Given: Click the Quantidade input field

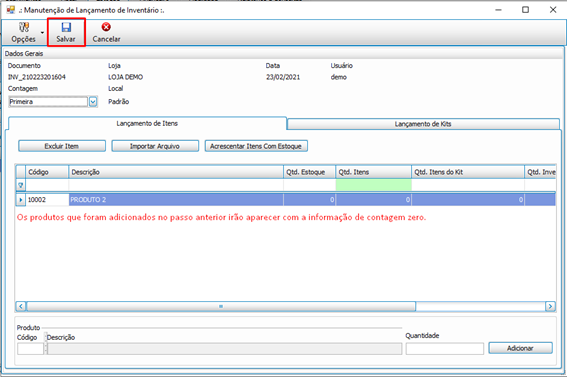Looking at the screenshot, I should click(x=444, y=348).
